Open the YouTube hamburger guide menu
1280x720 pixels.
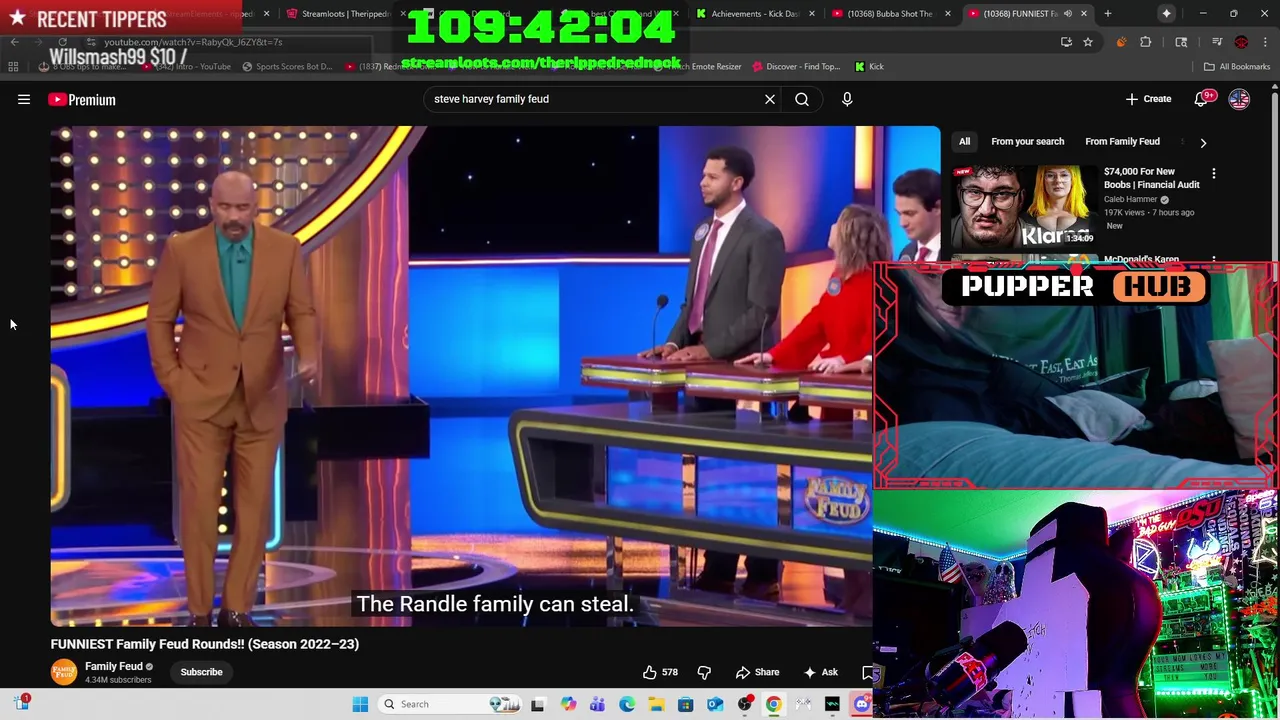coord(24,99)
